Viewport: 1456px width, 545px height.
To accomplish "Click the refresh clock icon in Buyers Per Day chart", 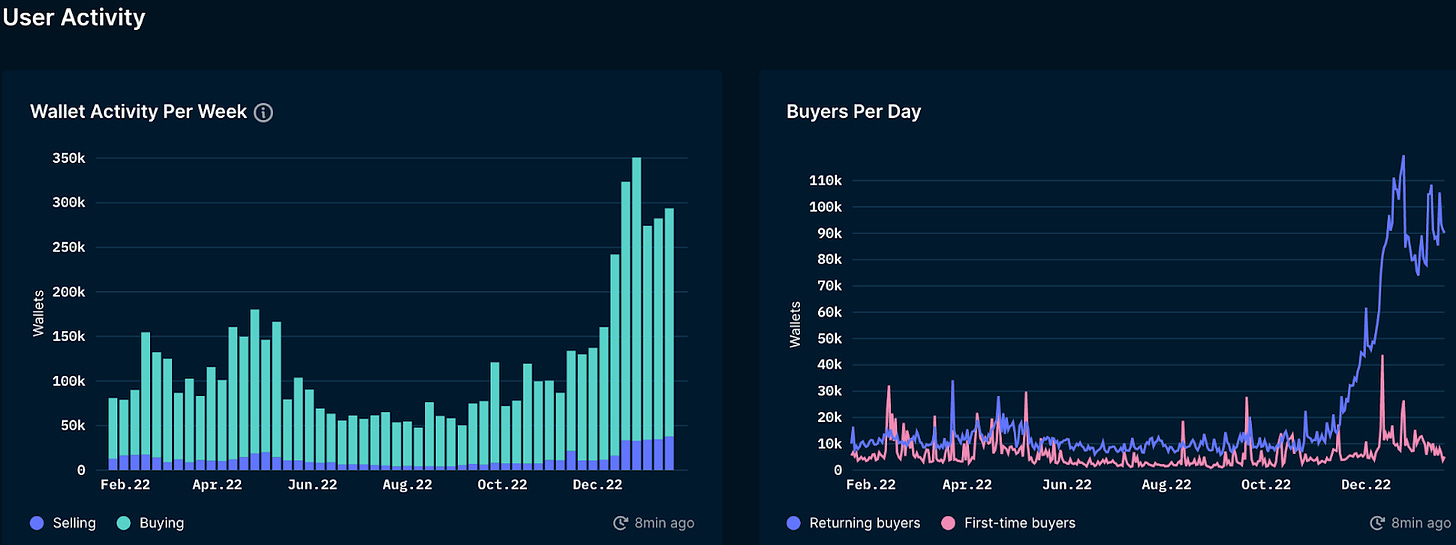I will (1377, 523).
